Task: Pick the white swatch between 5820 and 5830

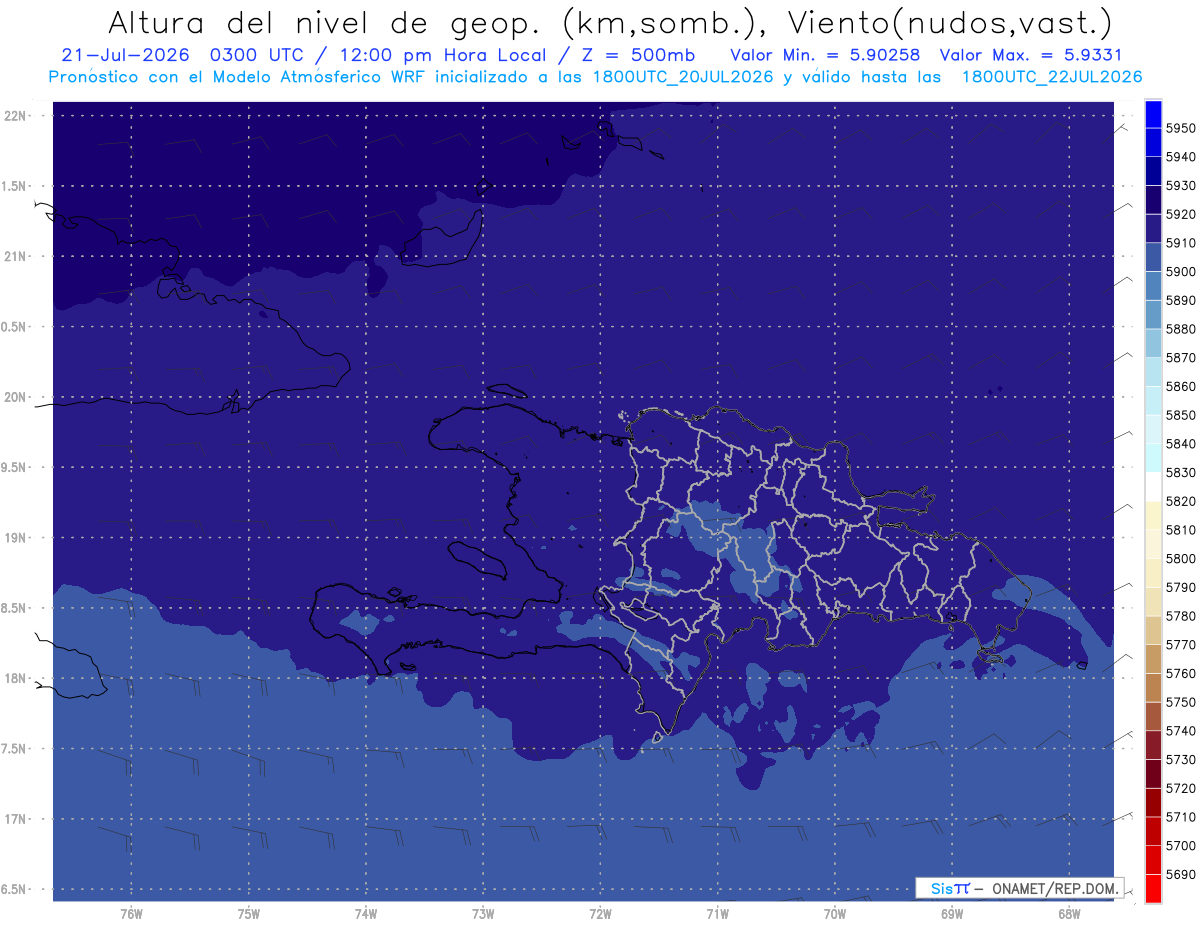Action: pos(1153,487)
